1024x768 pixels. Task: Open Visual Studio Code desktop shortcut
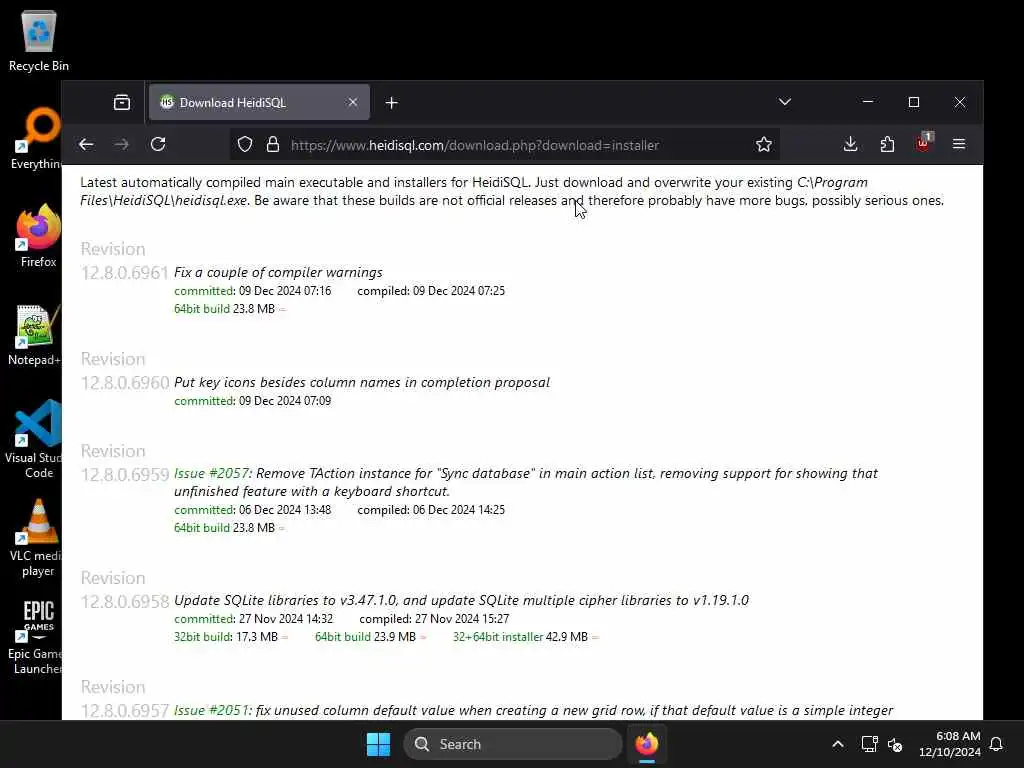pos(34,439)
